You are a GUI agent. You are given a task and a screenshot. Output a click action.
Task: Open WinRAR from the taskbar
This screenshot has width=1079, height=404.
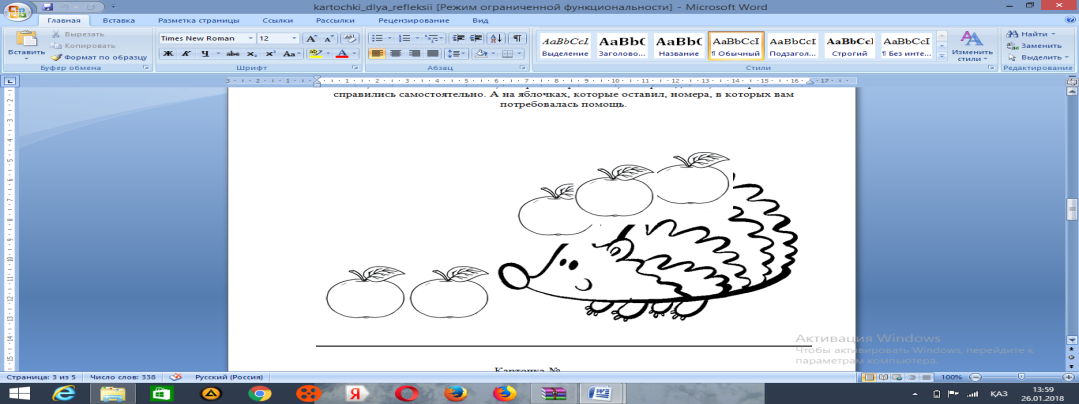(551, 394)
